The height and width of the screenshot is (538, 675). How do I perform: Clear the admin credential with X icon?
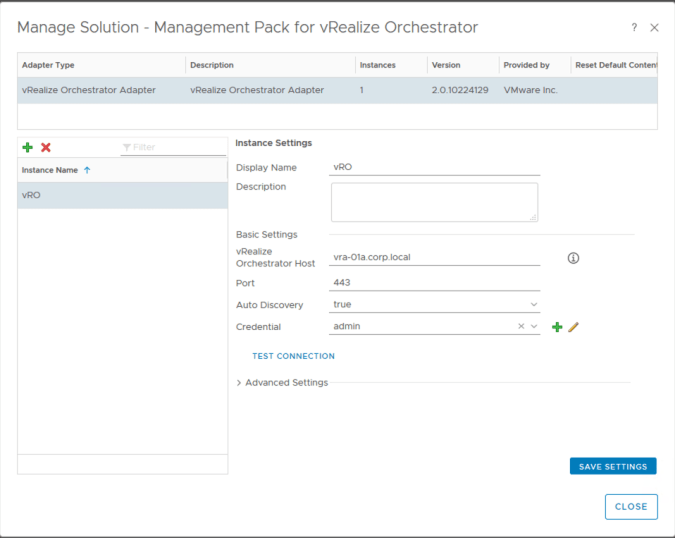(x=521, y=326)
